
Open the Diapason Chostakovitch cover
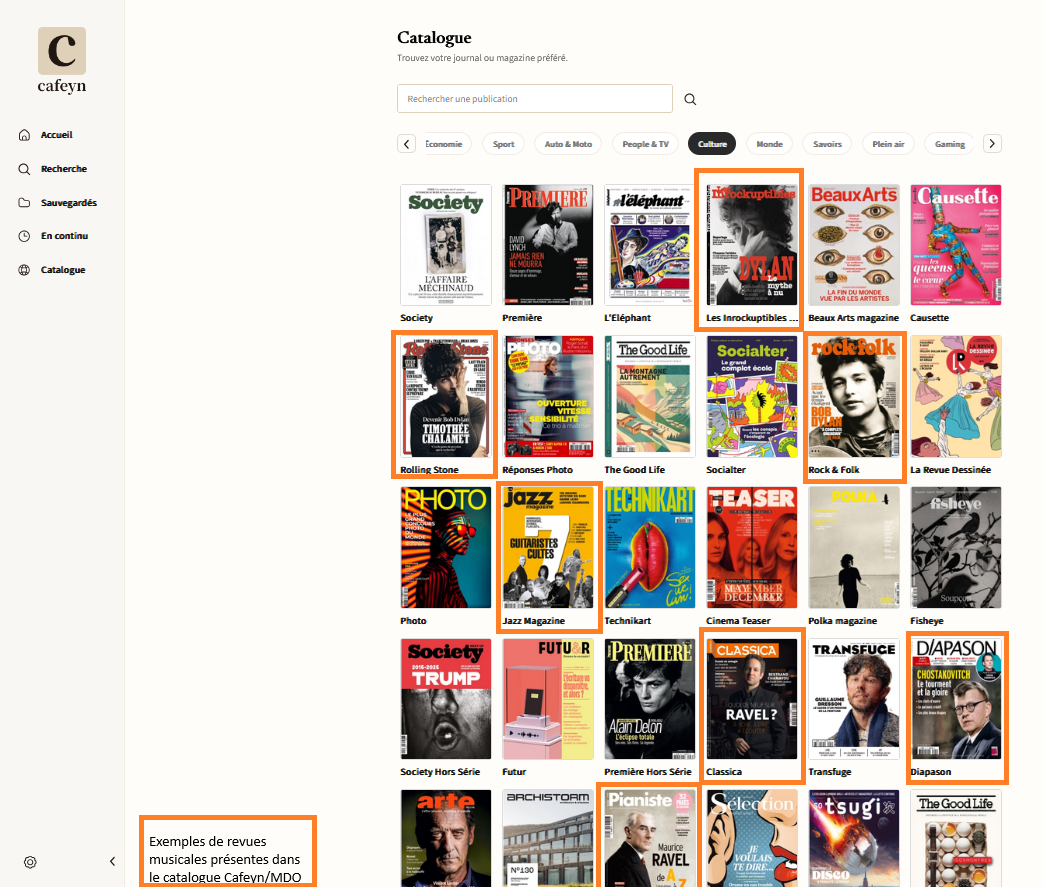pos(955,699)
